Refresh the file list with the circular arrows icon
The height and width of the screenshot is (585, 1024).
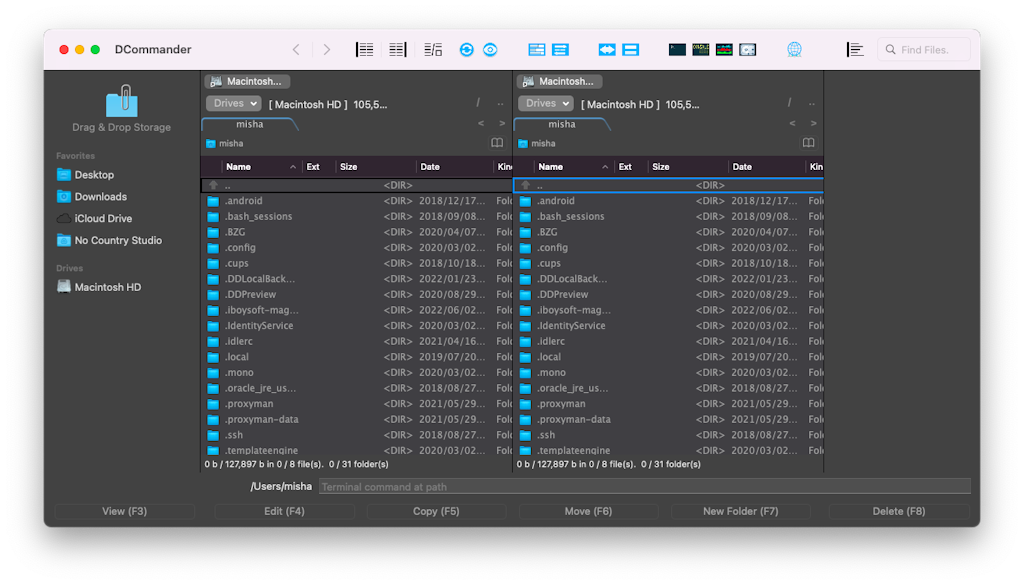466,48
